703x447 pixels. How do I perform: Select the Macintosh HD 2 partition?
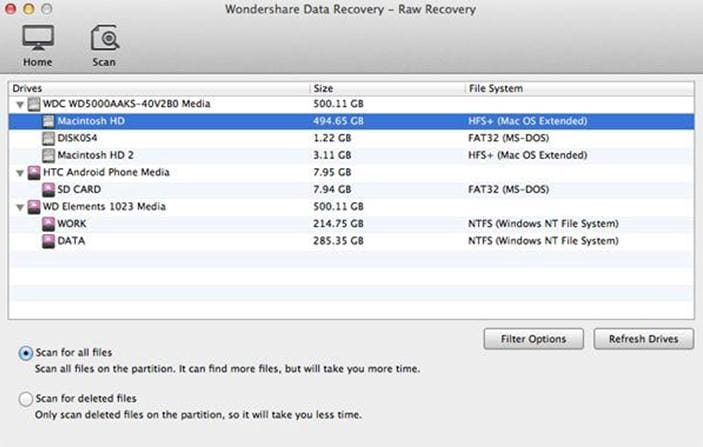click(x=94, y=155)
